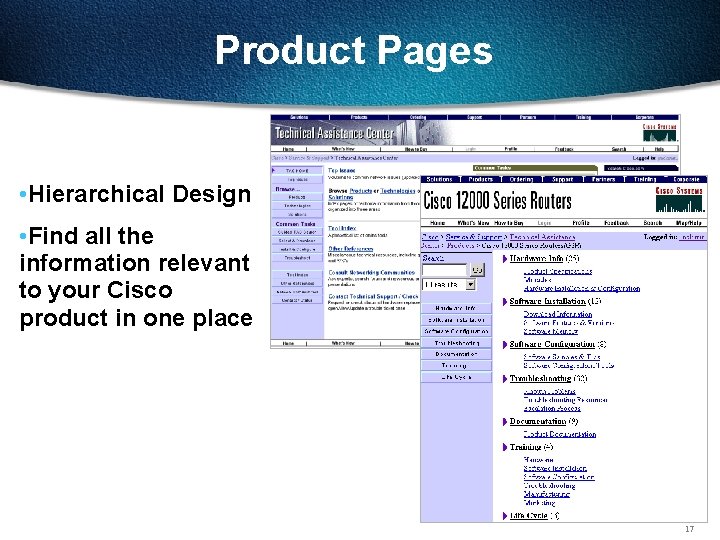The height and width of the screenshot is (540, 720).
Task: Open Partners tab on Routers page
Action: pyautogui.click(x=603, y=179)
